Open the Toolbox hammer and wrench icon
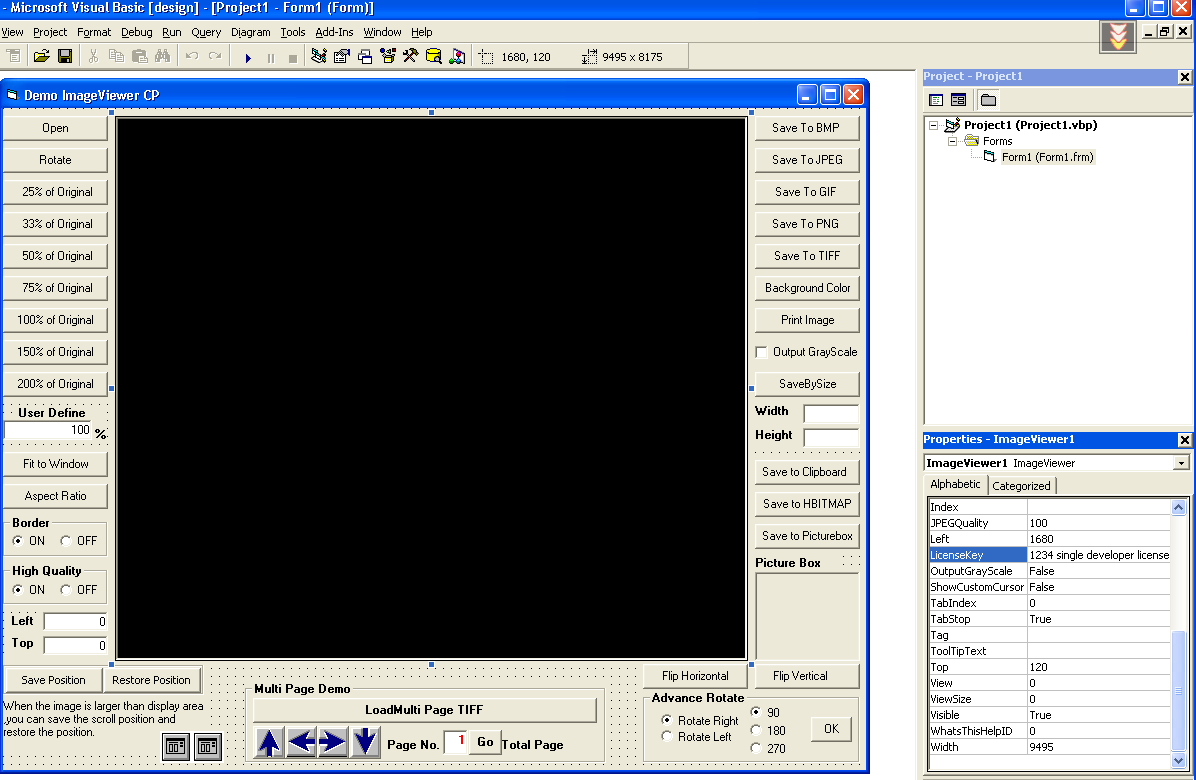1196x780 pixels. pos(410,57)
